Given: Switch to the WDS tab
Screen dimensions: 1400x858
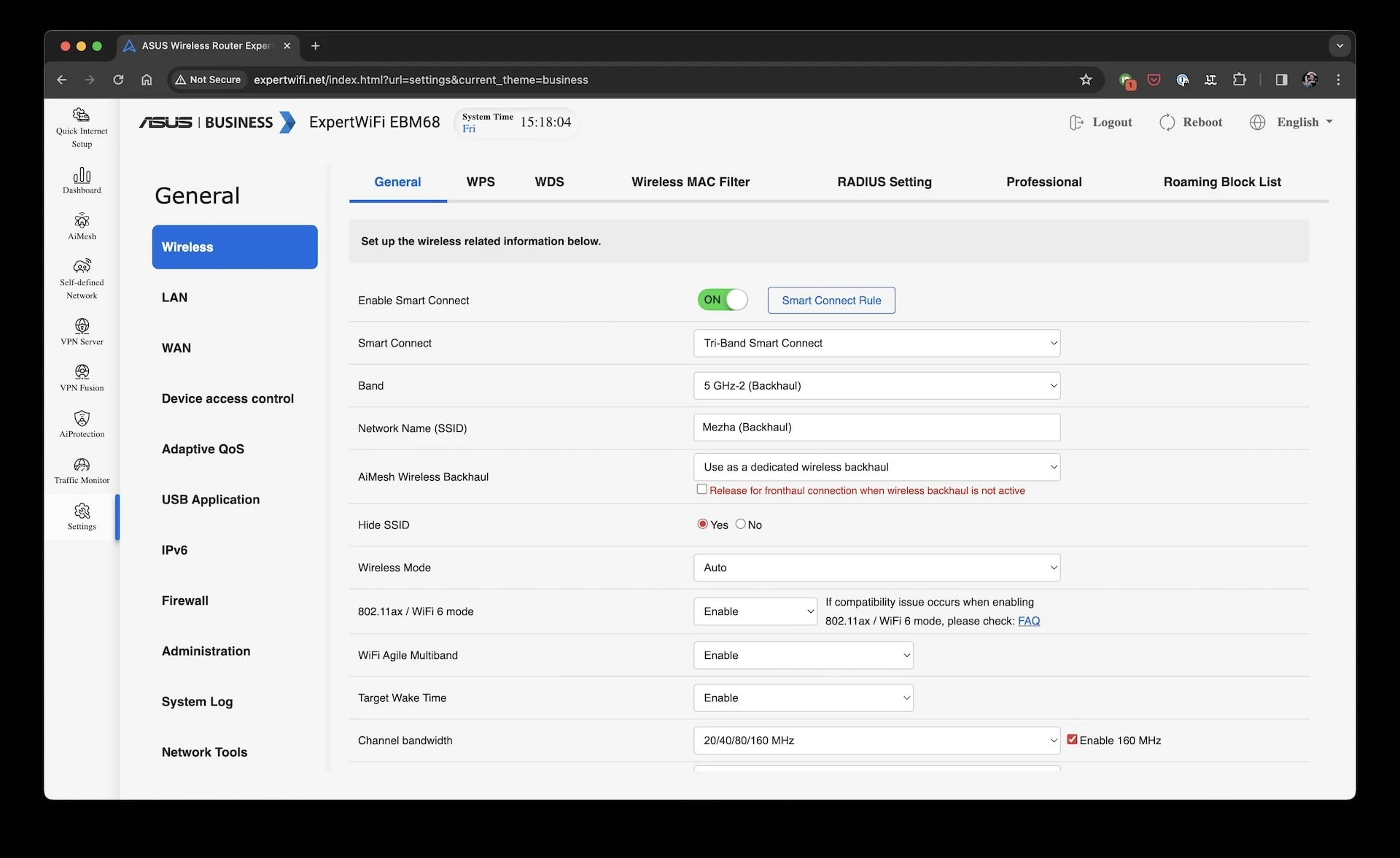Looking at the screenshot, I should [x=549, y=182].
